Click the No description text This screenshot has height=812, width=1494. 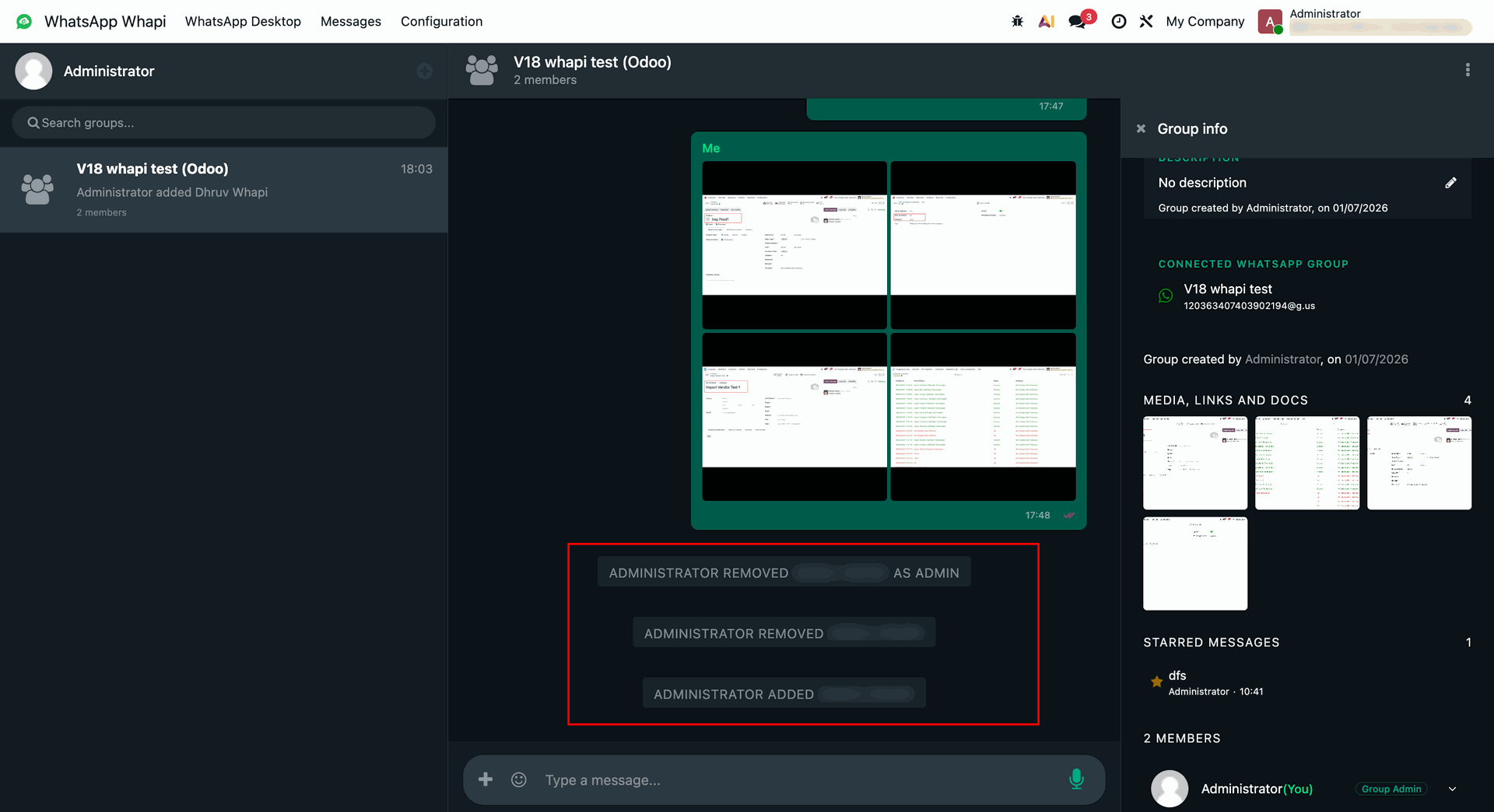pos(1202,183)
